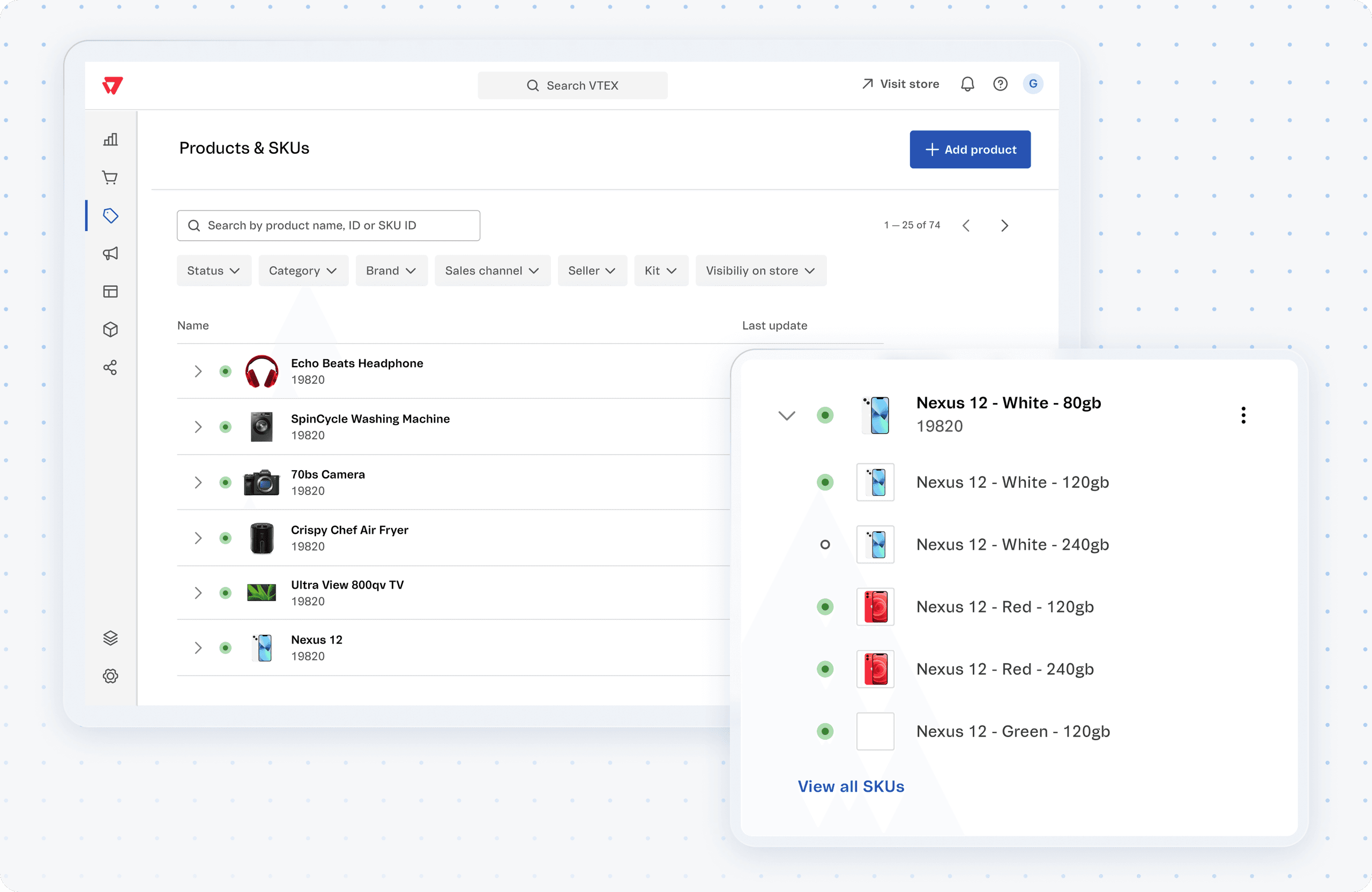The image size is (1372, 892).
Task: Open three-dot menu for Nexus 12 White 80gb
Action: tap(1243, 415)
